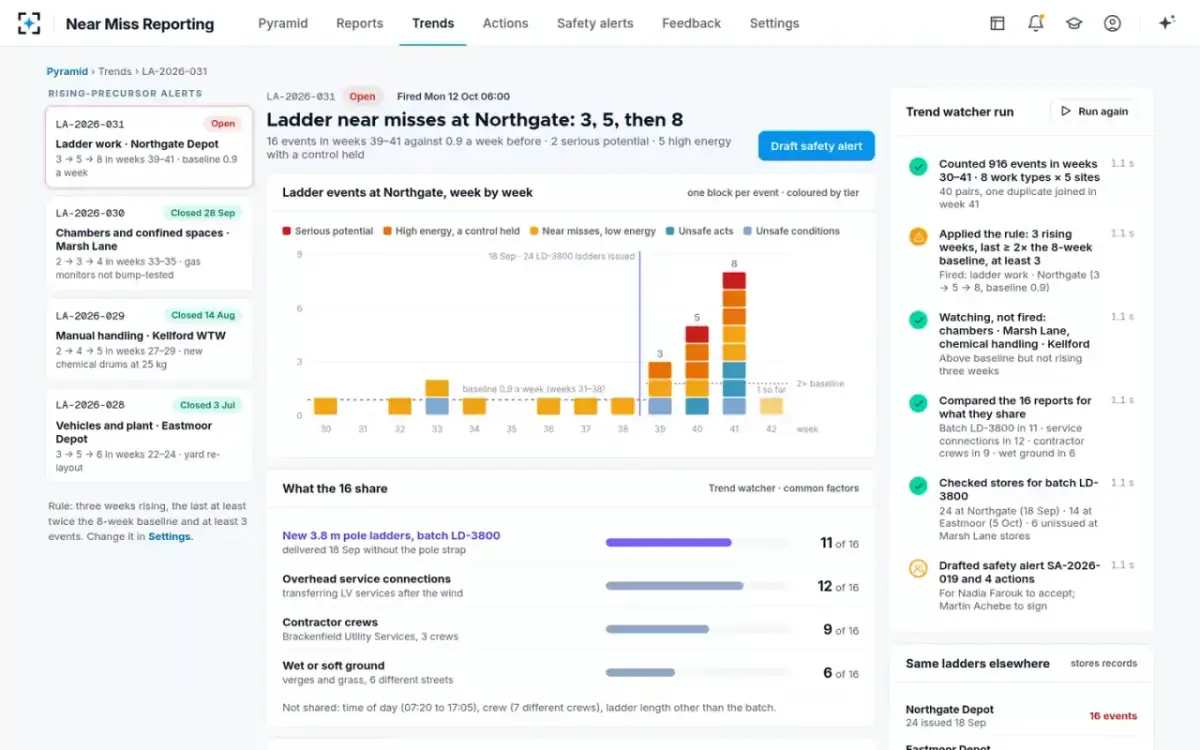The width and height of the screenshot is (1200, 750).
Task: Click the Unsafe acts legend swatch
Action: click(670, 231)
